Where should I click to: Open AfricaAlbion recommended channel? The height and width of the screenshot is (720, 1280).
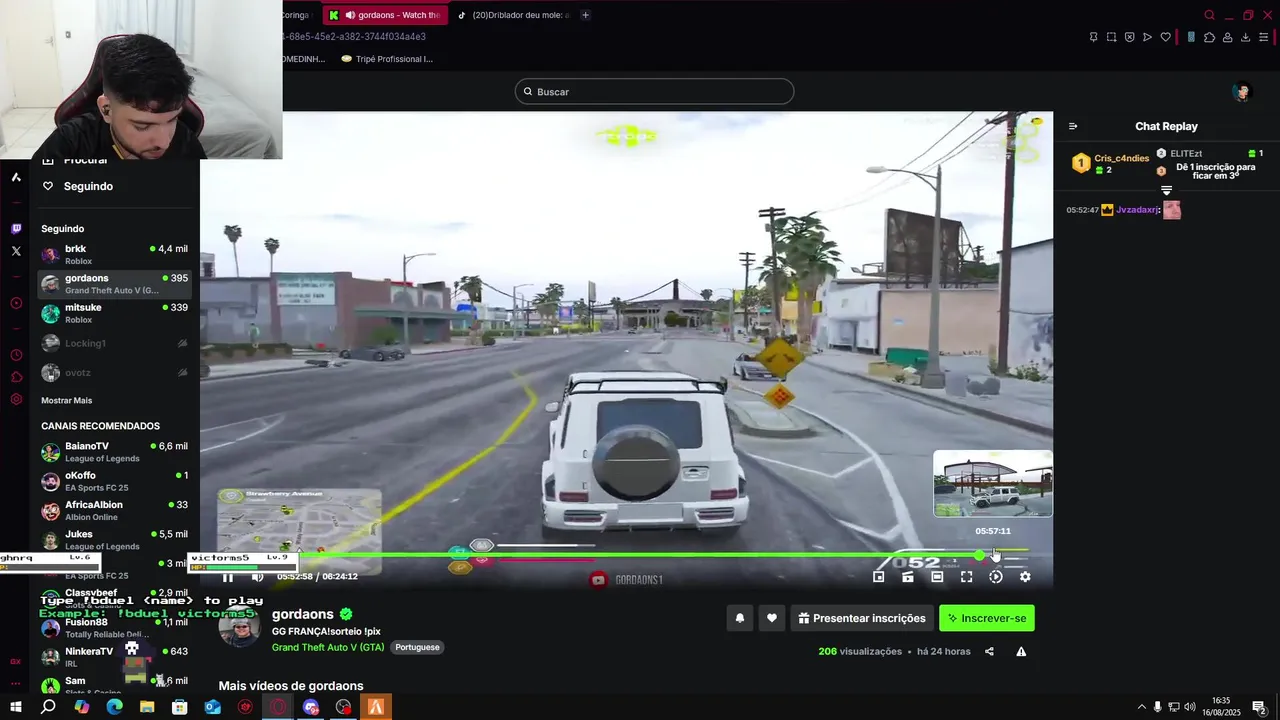click(114, 510)
